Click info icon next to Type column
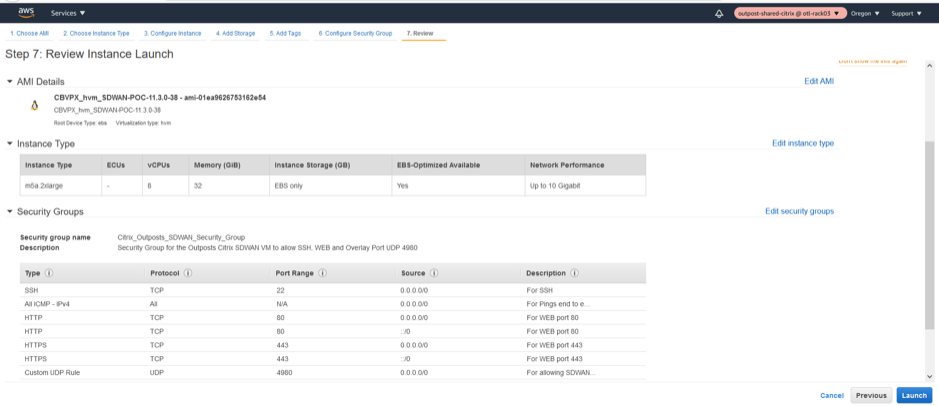 (49, 273)
